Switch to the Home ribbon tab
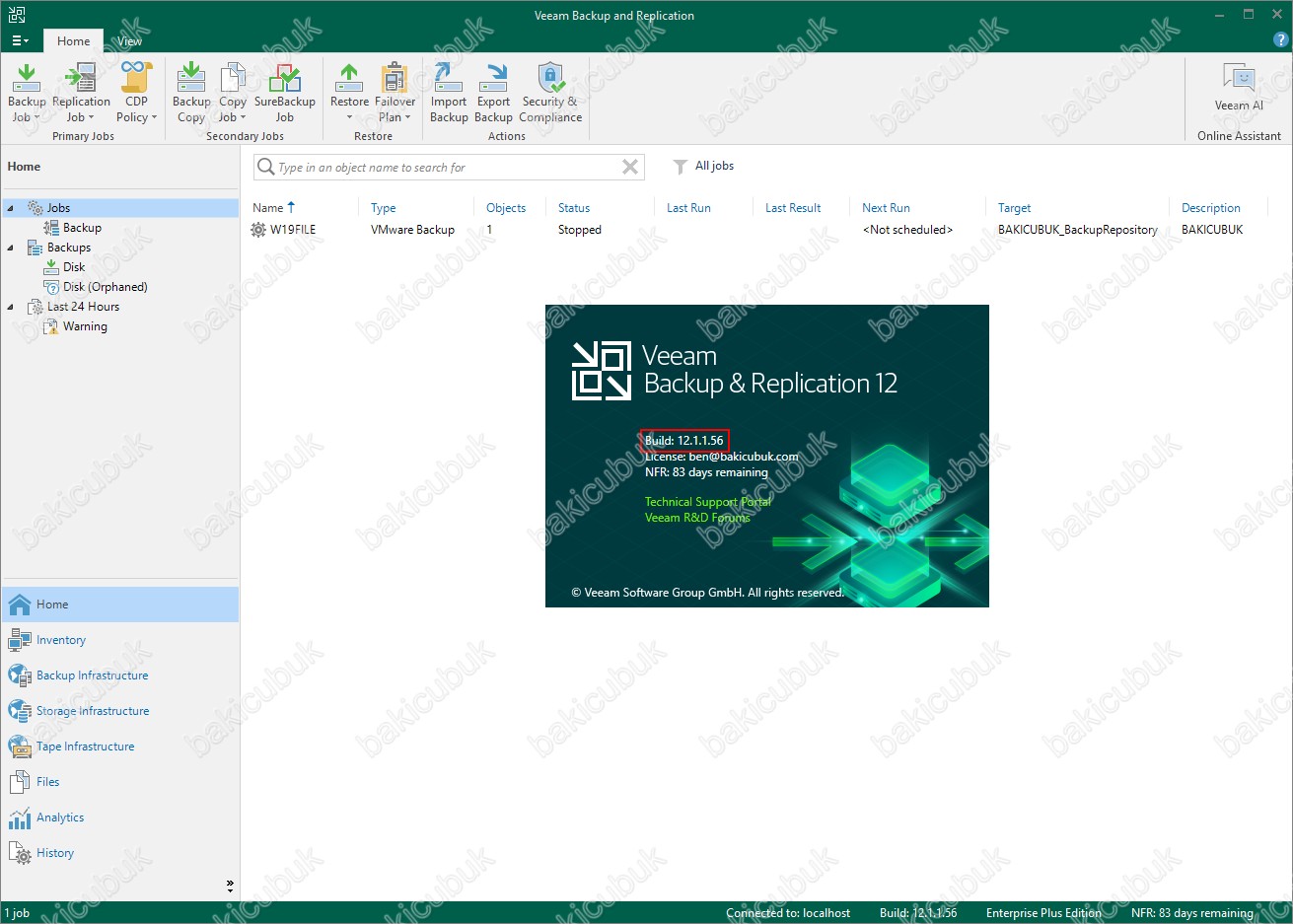1293x924 pixels. pos(73,41)
